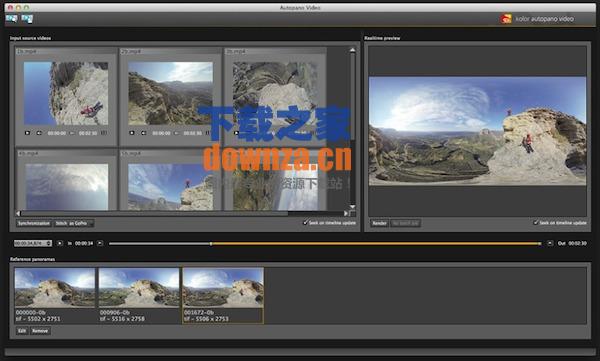Image resolution: width=600 pixels, height=361 pixels.
Task: Play the third source video
Action: click(236, 133)
